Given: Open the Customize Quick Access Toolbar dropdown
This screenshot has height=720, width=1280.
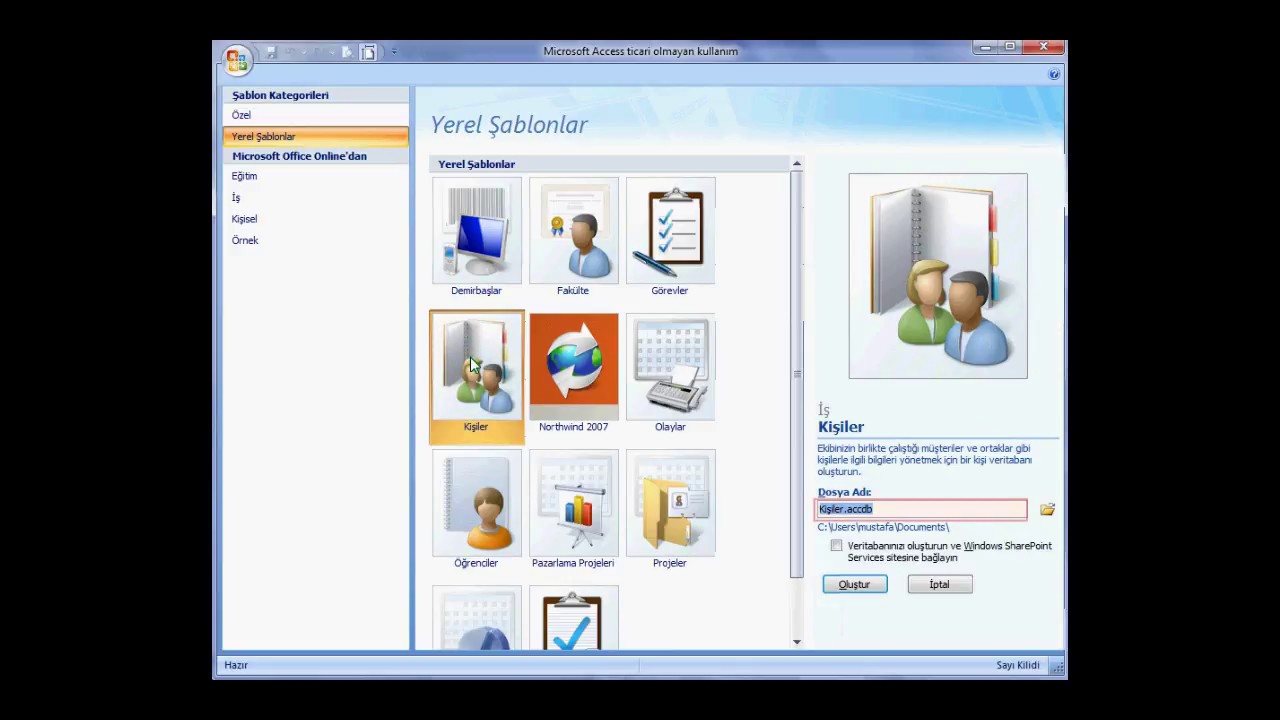Looking at the screenshot, I should click(x=394, y=52).
